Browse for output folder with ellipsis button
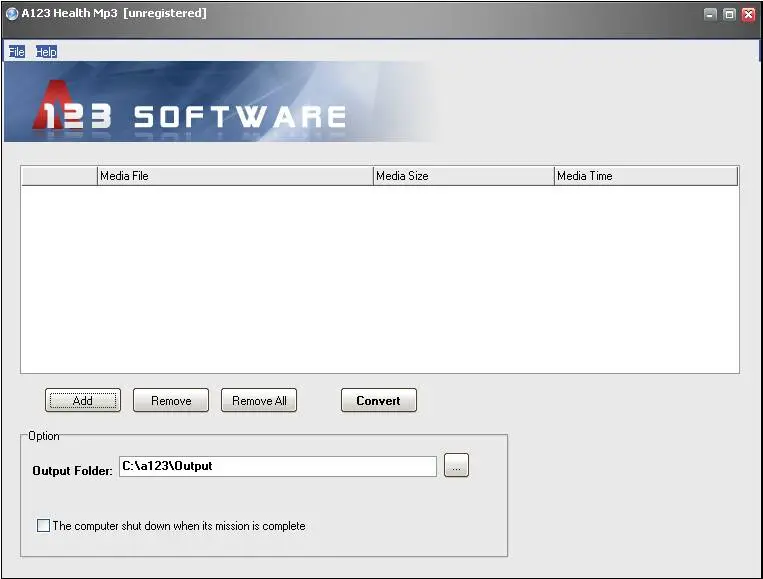Viewport: 763px width, 579px height. click(x=456, y=466)
